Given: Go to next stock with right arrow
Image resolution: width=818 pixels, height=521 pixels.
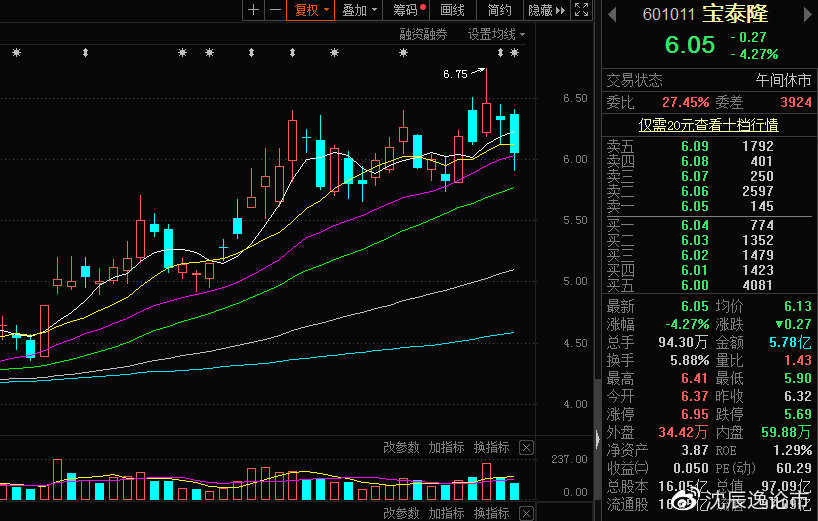Looking at the screenshot, I should [807, 15].
